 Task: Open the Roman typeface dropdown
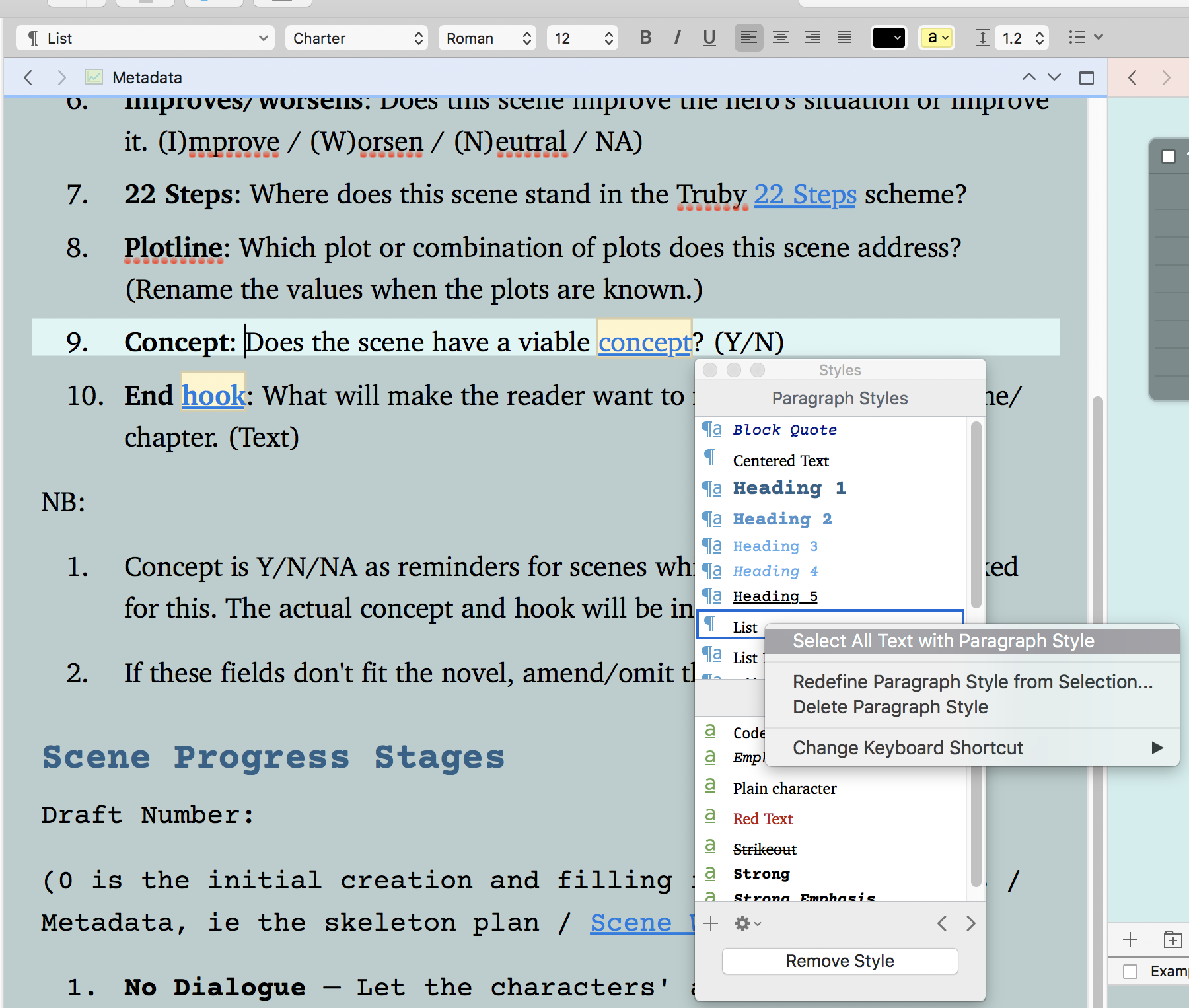pyautogui.click(x=487, y=38)
